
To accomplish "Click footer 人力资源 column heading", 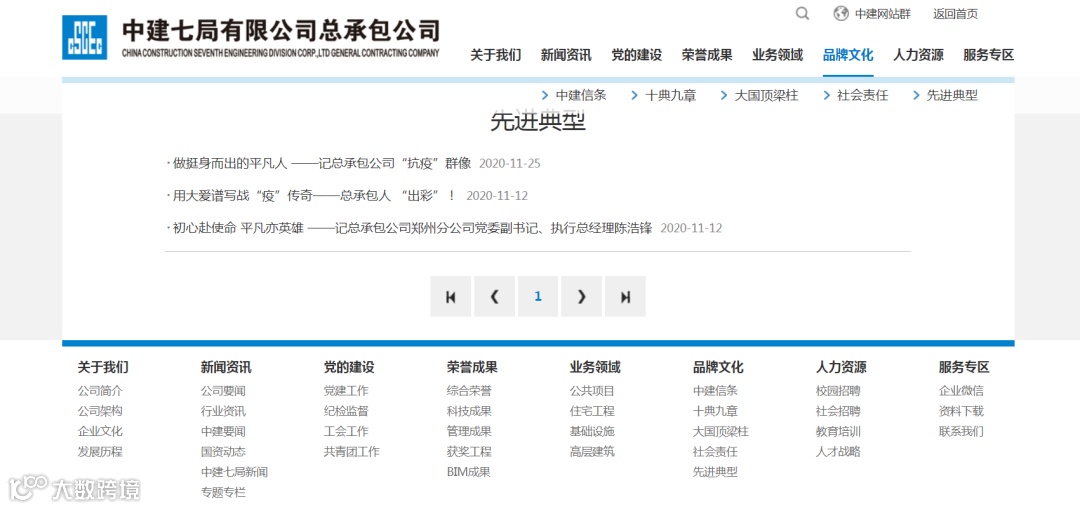I will (841, 367).
